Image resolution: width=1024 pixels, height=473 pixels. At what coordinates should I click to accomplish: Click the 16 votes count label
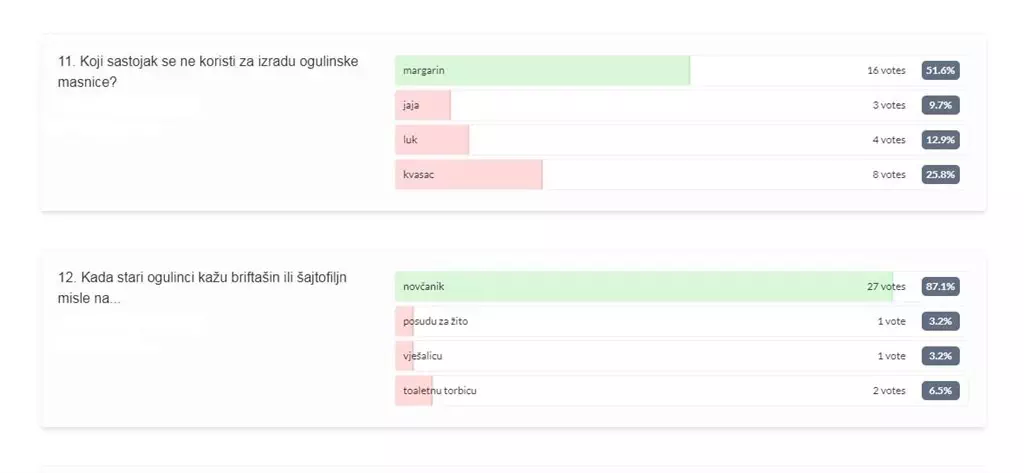tap(886, 71)
